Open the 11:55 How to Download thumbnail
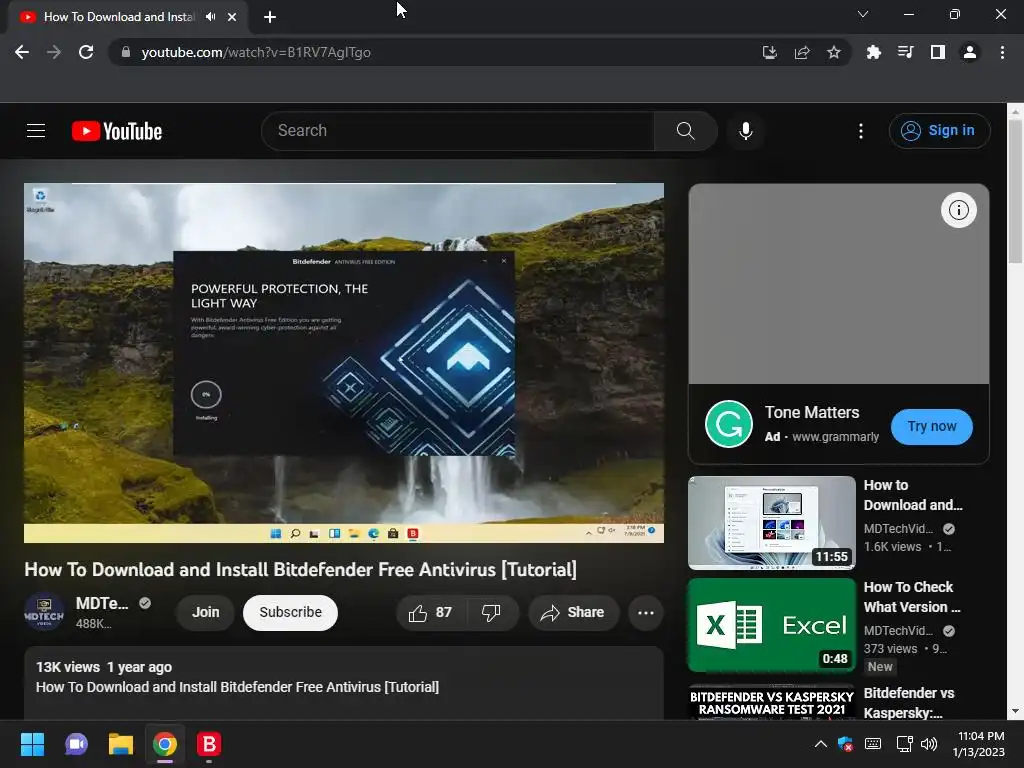1024x768 pixels. coord(771,522)
